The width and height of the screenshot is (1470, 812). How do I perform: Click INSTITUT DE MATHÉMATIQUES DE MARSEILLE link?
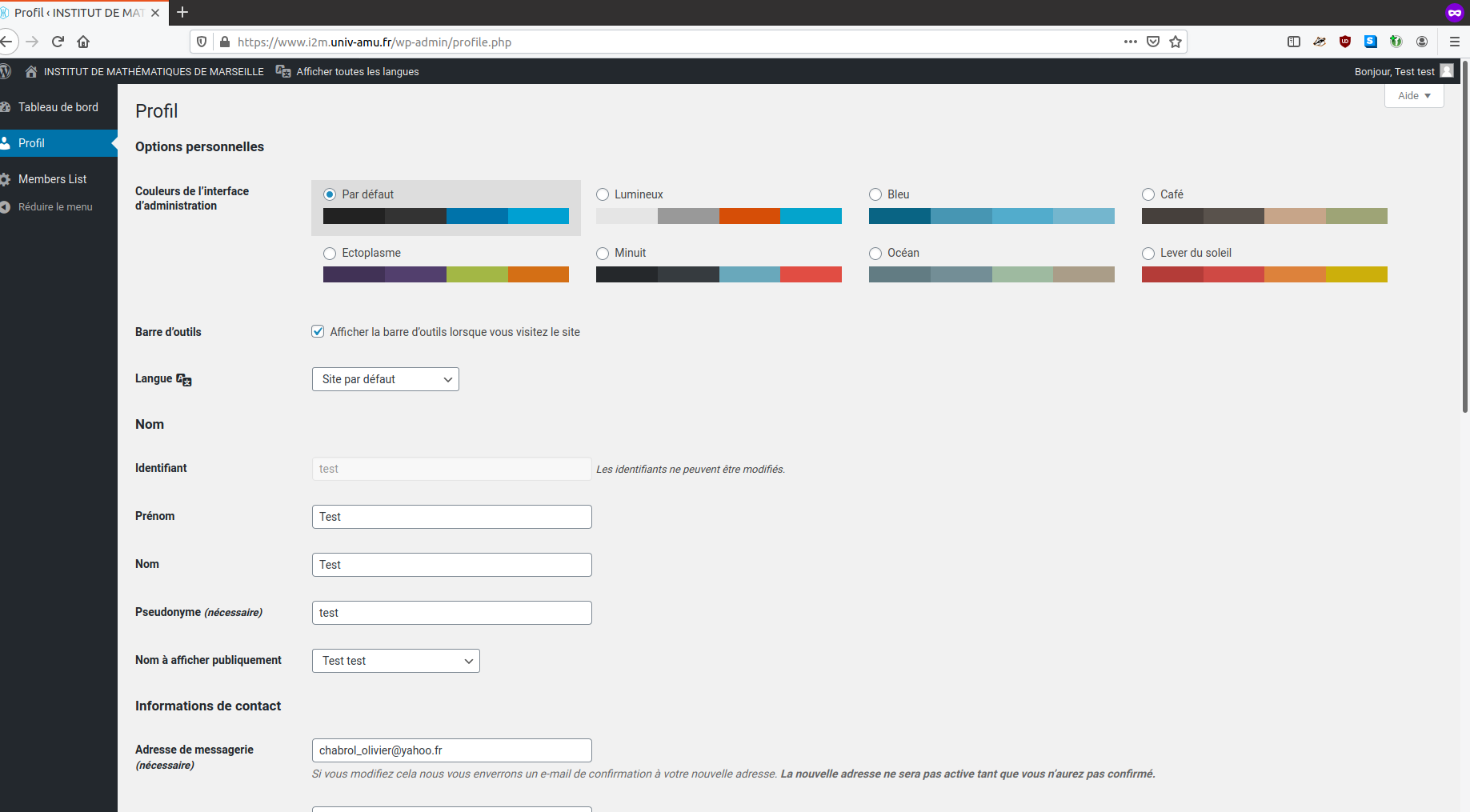(154, 71)
